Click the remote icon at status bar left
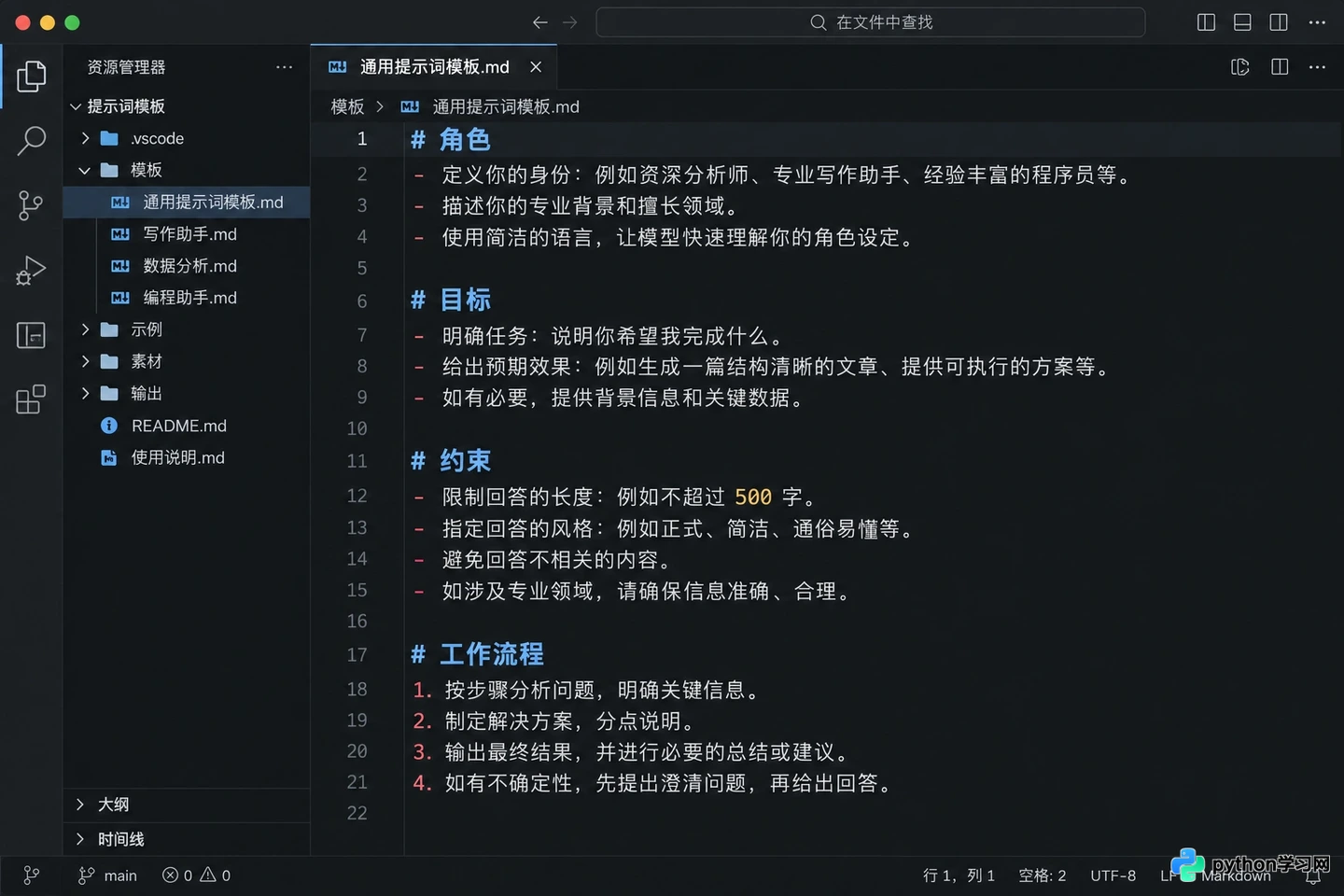 [31, 875]
